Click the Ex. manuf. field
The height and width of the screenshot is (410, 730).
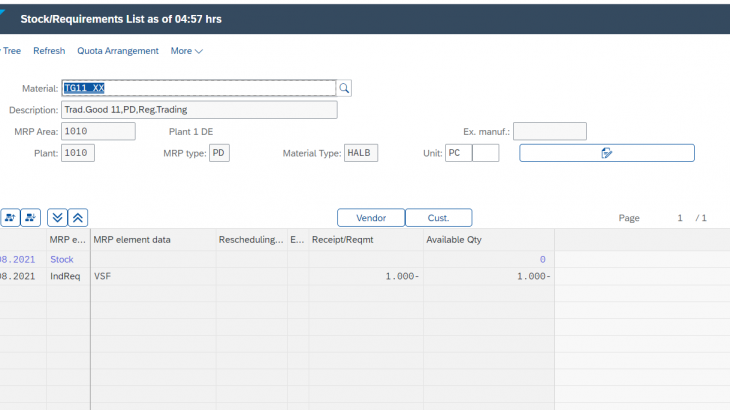[550, 131]
